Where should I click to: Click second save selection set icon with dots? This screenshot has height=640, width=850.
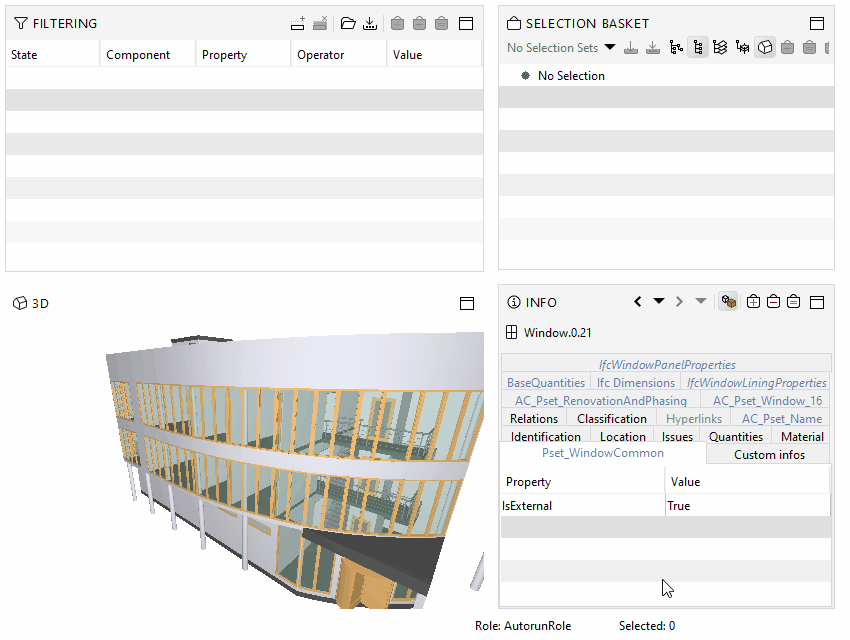[x=653, y=48]
